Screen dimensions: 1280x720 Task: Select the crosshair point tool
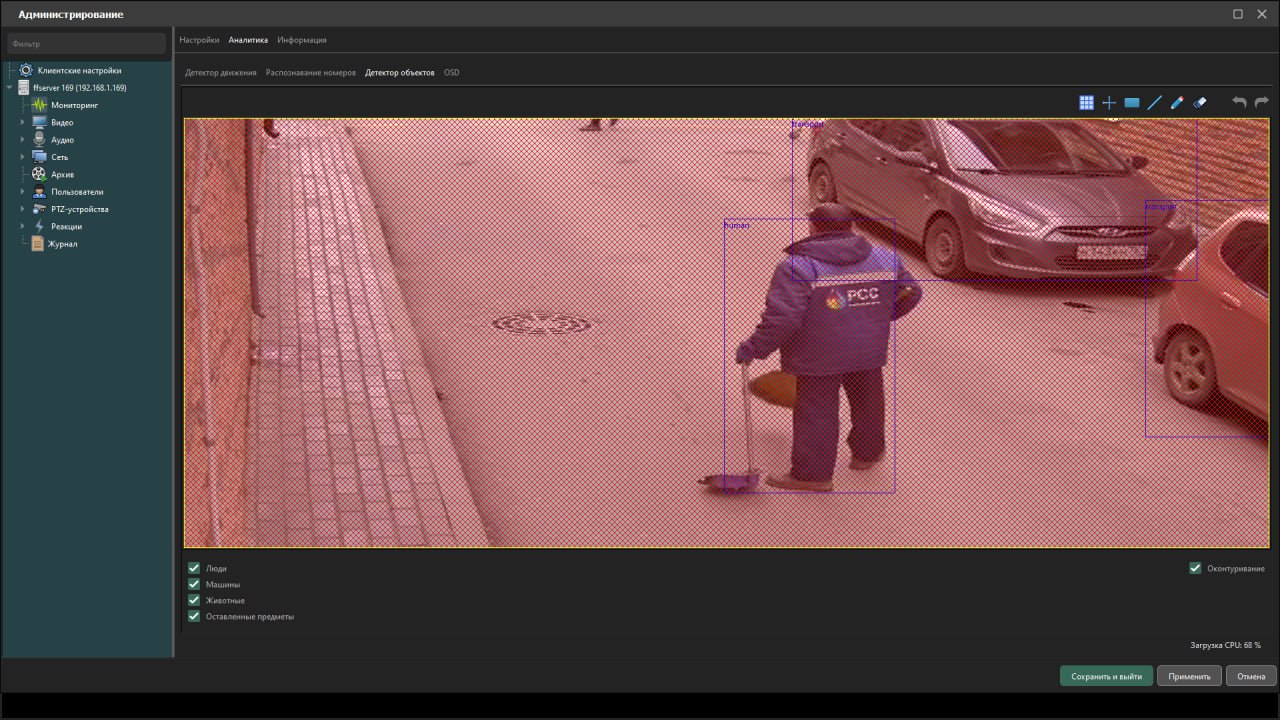[x=1109, y=103]
